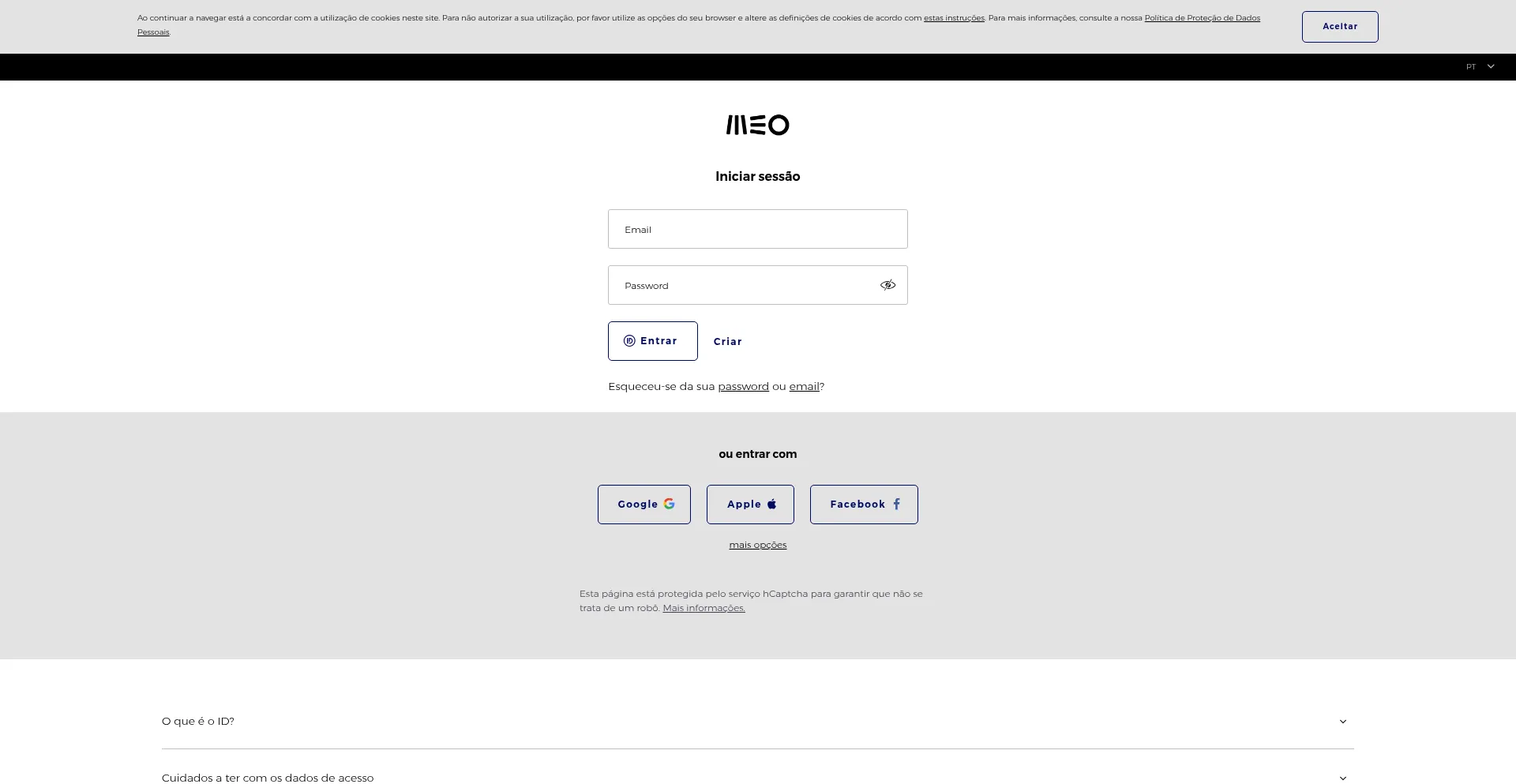1516x784 pixels.
Task: Click the Email input field
Action: 757,229
